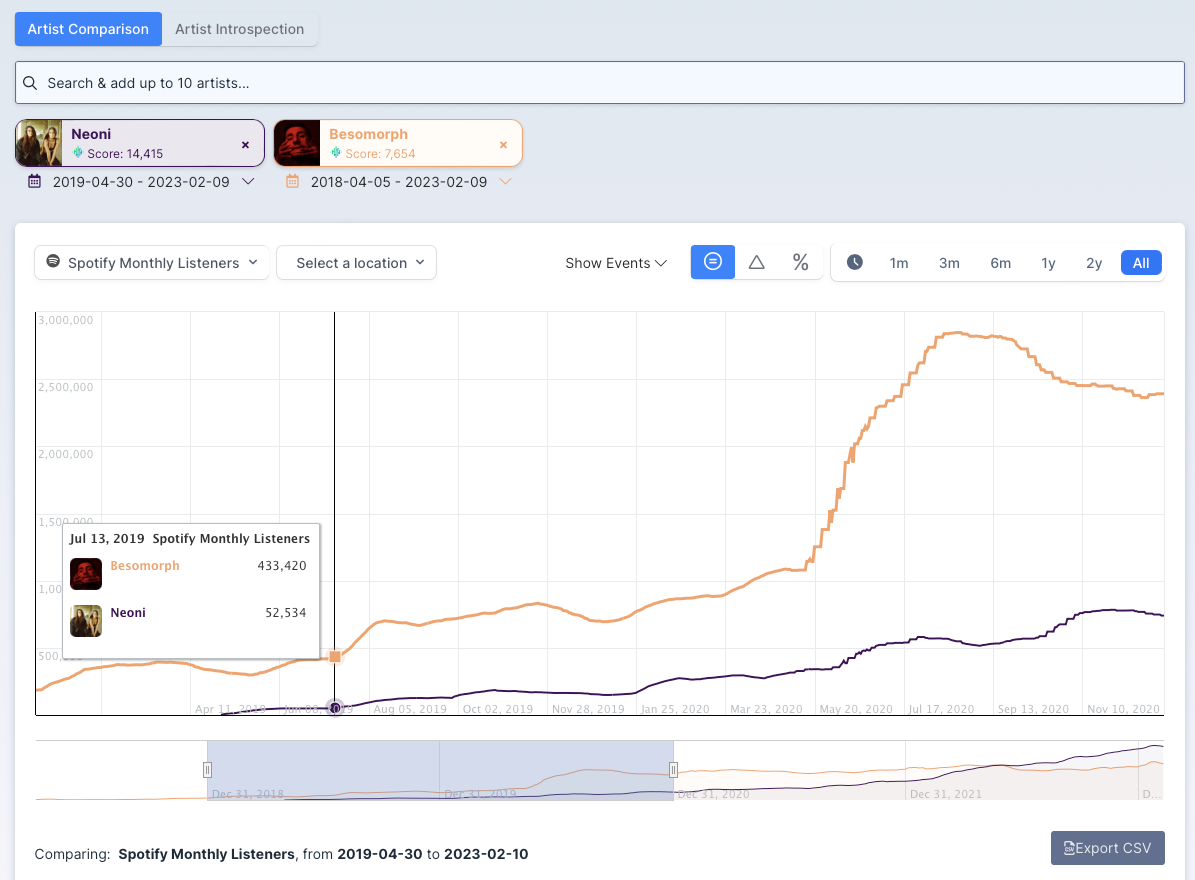Select the All time range button
1195x880 pixels.
click(x=1141, y=263)
